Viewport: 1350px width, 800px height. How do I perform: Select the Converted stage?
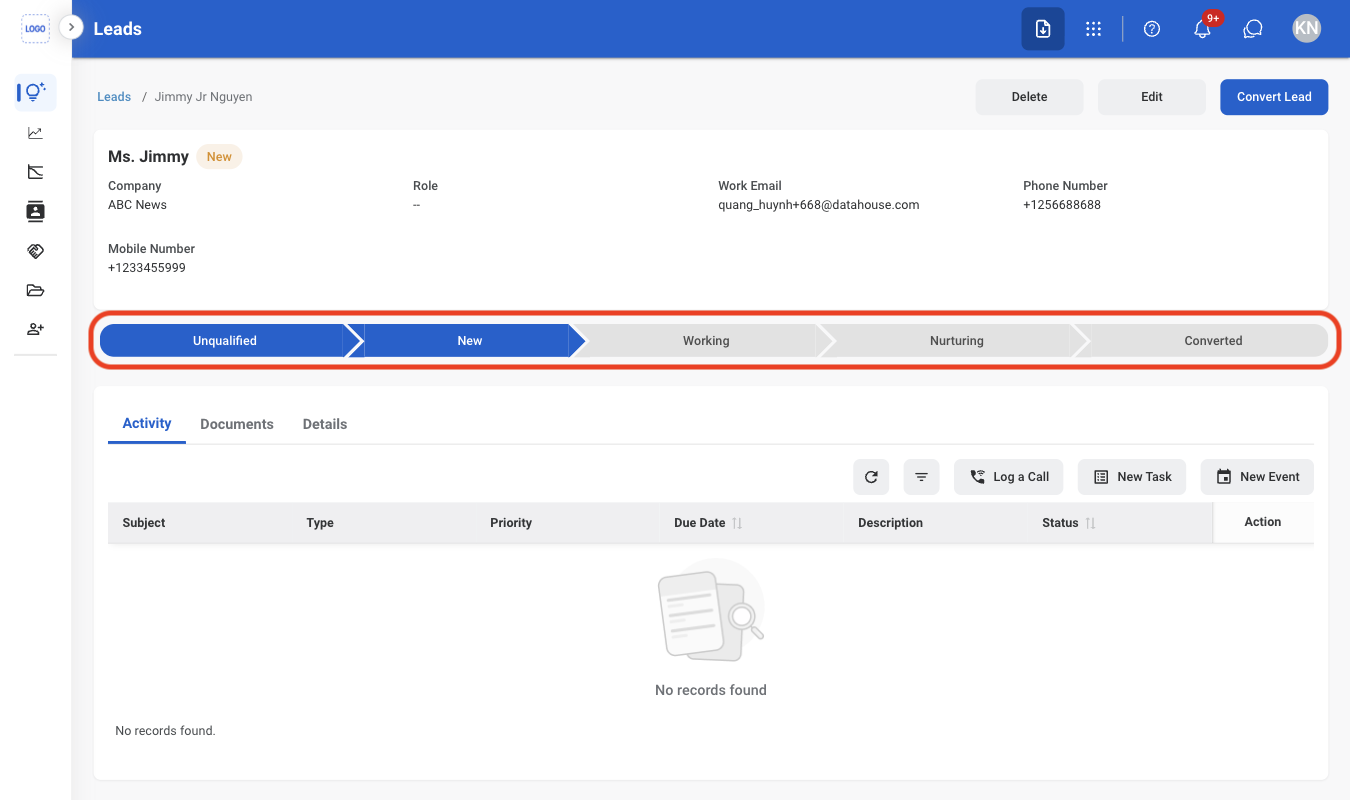point(1213,340)
